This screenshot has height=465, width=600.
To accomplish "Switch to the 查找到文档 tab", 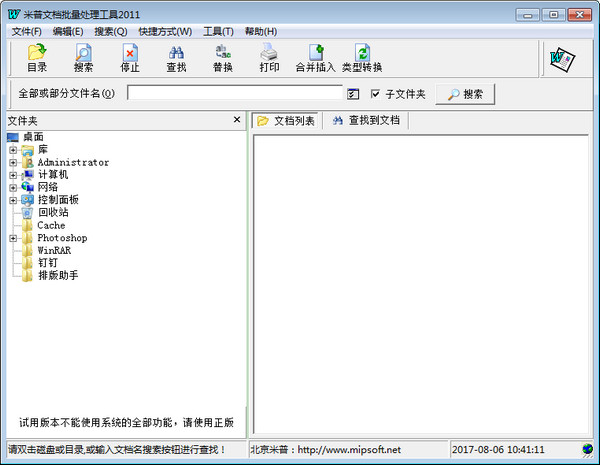I will [x=366, y=120].
